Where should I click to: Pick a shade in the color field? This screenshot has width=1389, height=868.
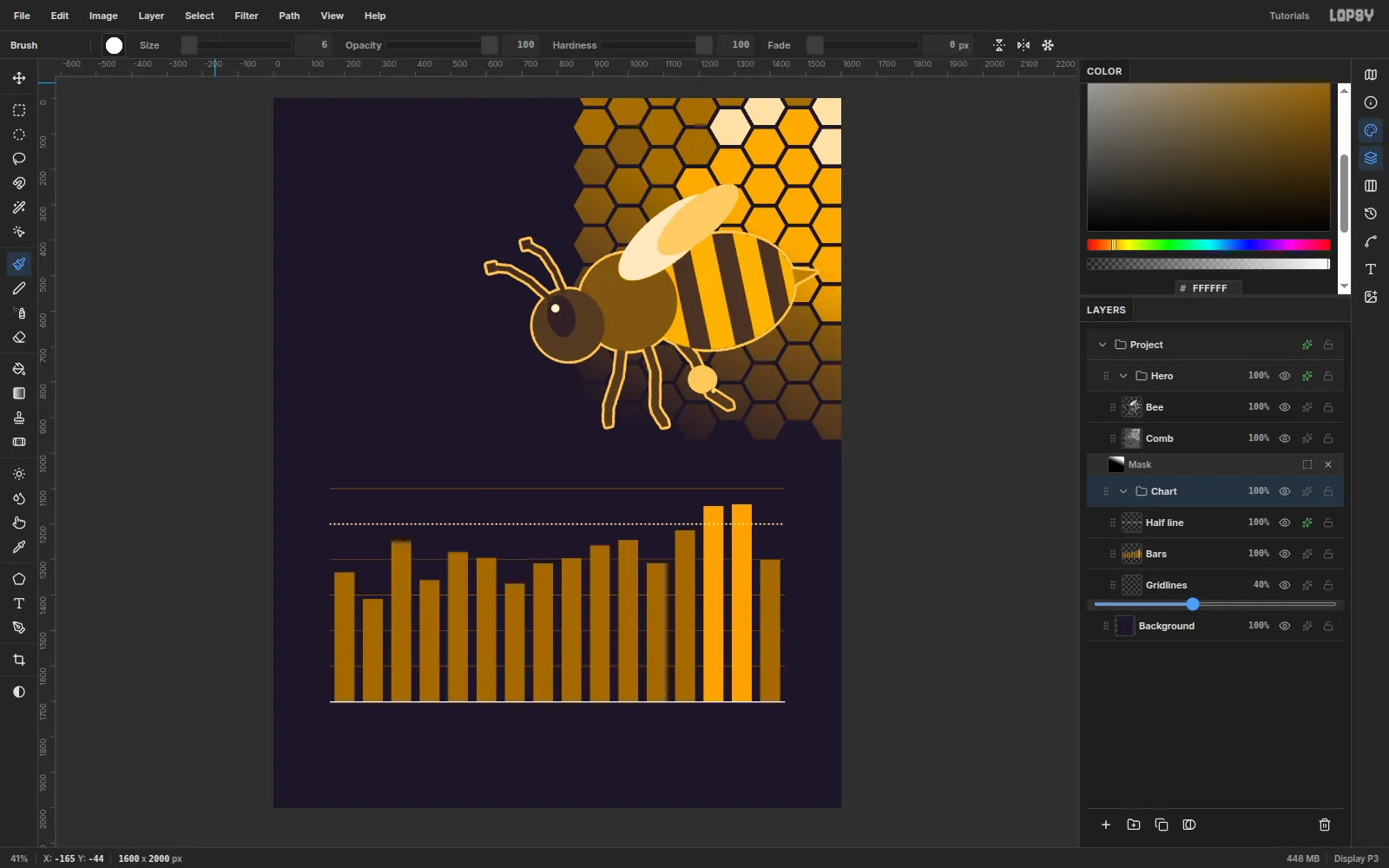(x=1208, y=157)
